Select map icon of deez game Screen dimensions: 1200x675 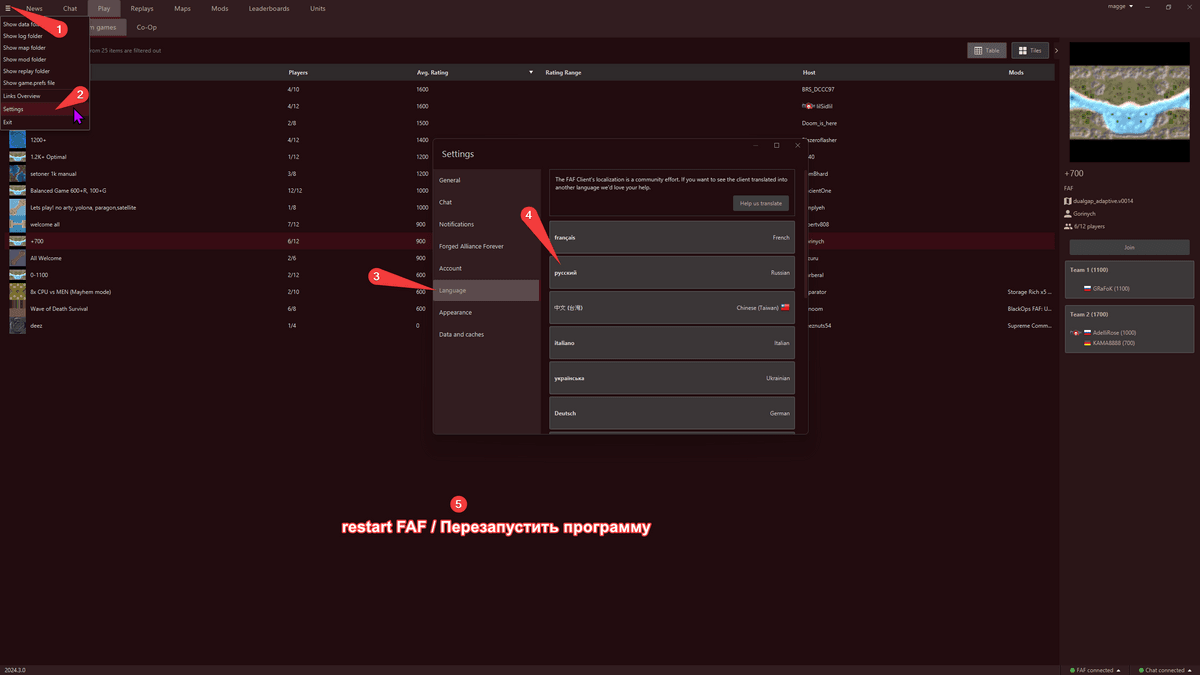(18, 325)
